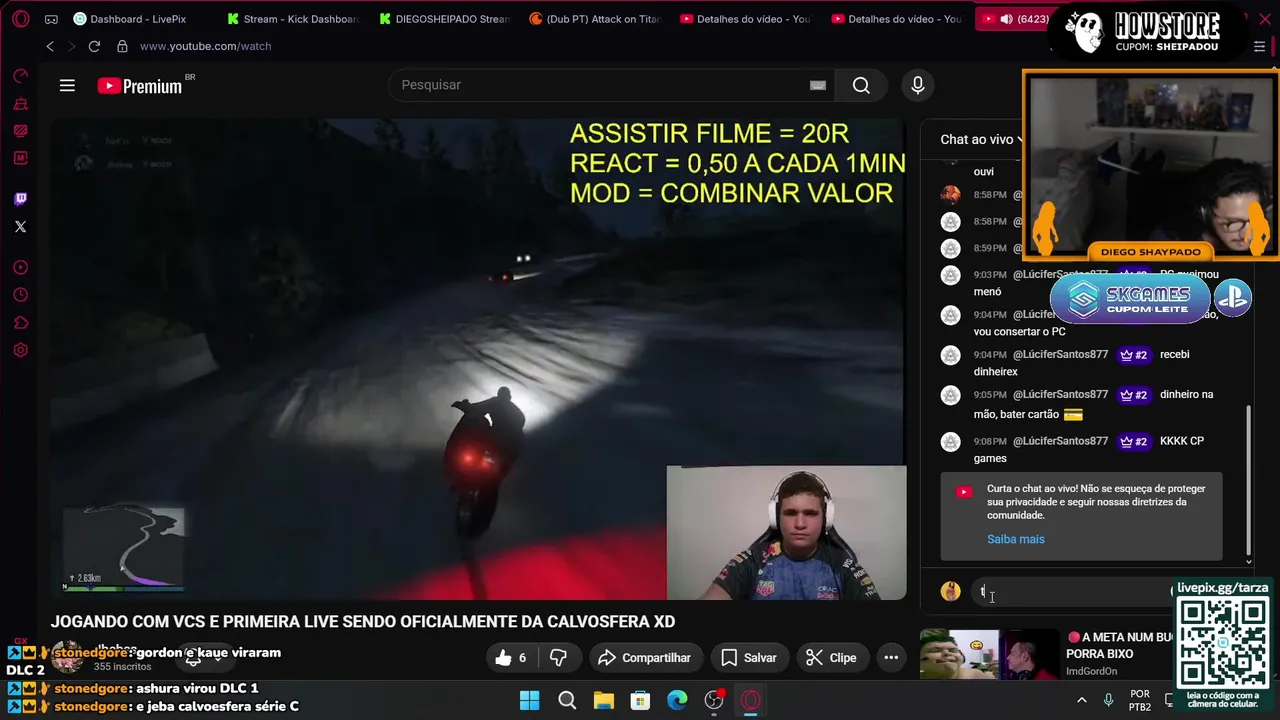Switch to the first Detalhes do vídeo tab
This screenshot has width=1280, height=720.
pos(747,19)
